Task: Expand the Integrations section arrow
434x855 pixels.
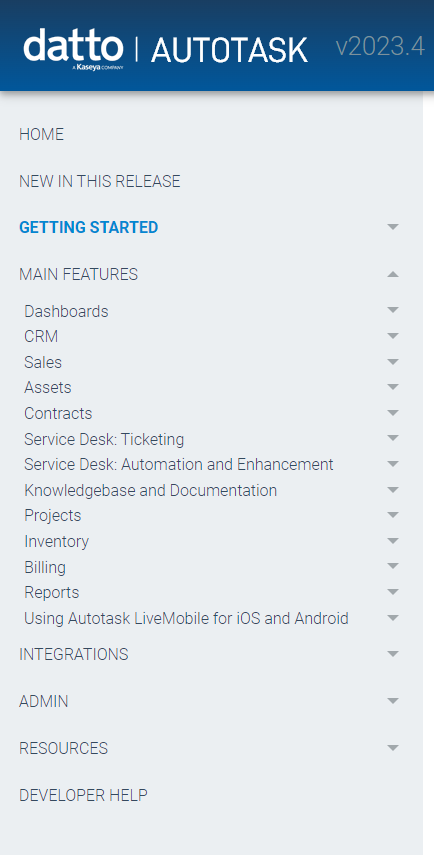Action: (x=393, y=653)
